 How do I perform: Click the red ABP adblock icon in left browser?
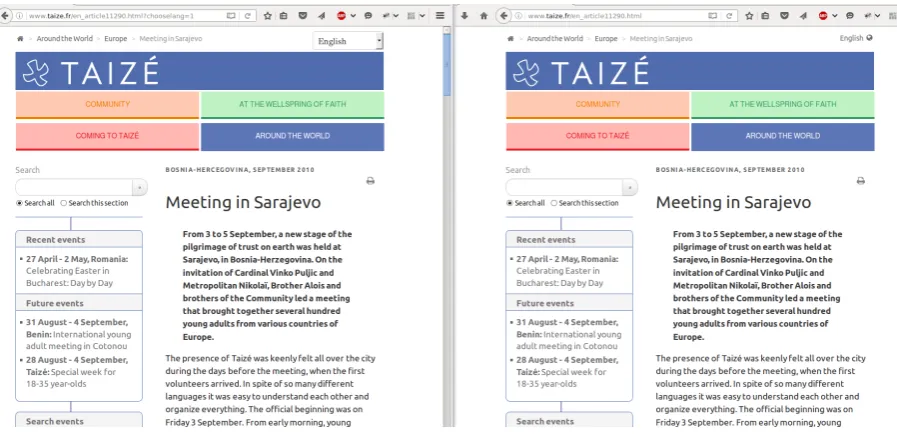point(341,16)
